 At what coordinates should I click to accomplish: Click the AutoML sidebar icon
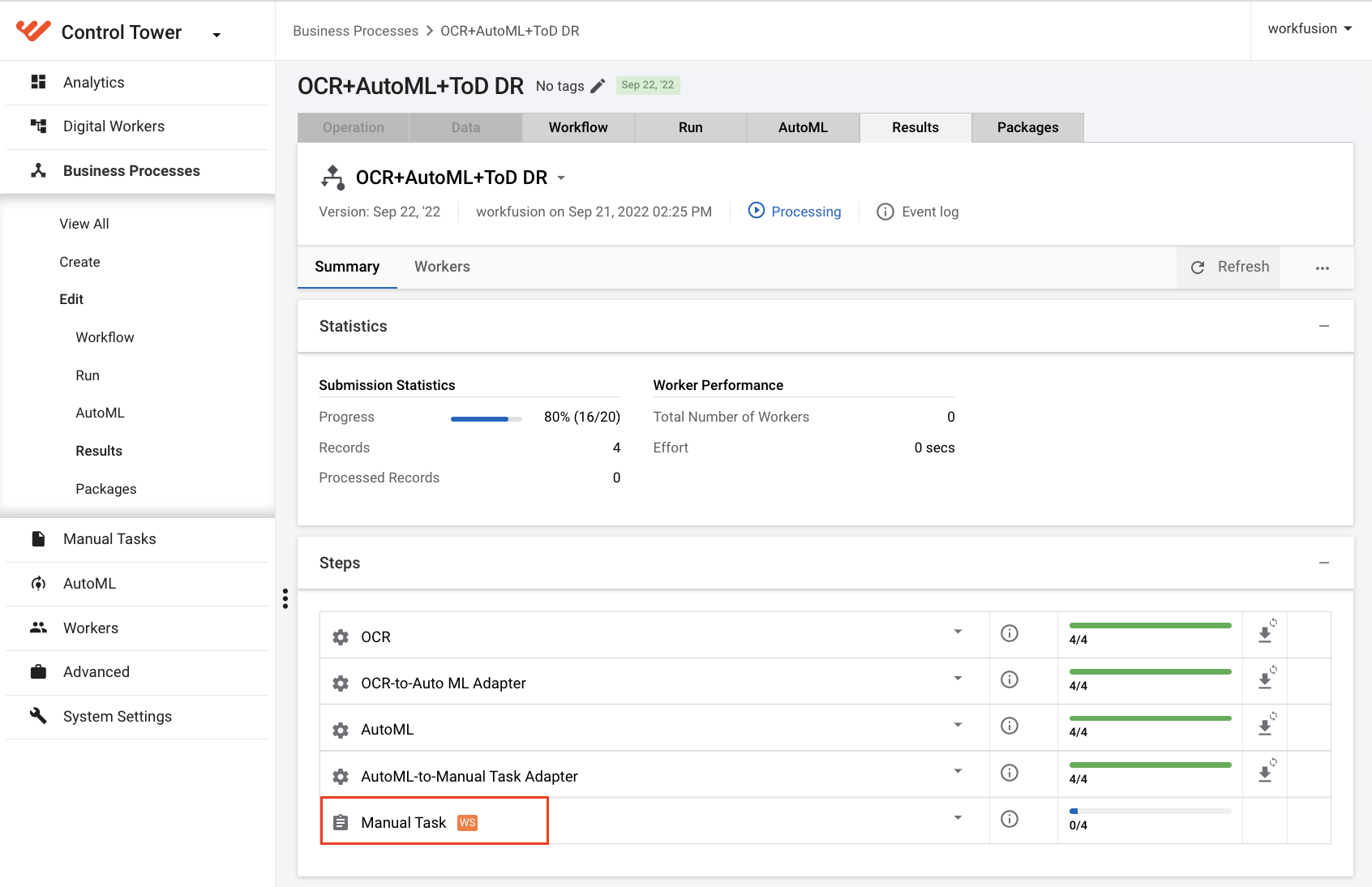coord(38,583)
